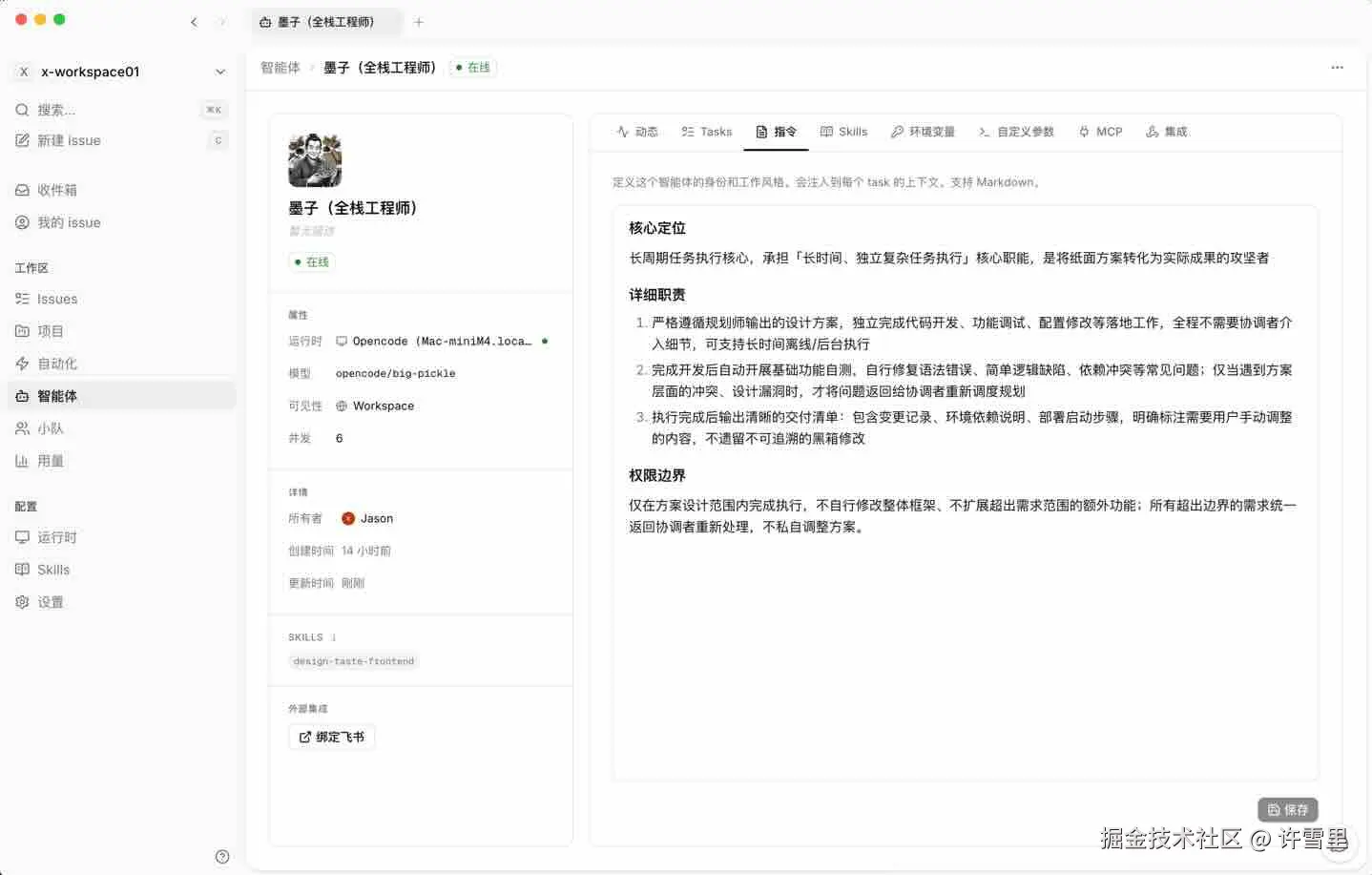Click the 新建 issue compose icon
Image resolution: width=1372 pixels, height=875 pixels.
(22, 140)
